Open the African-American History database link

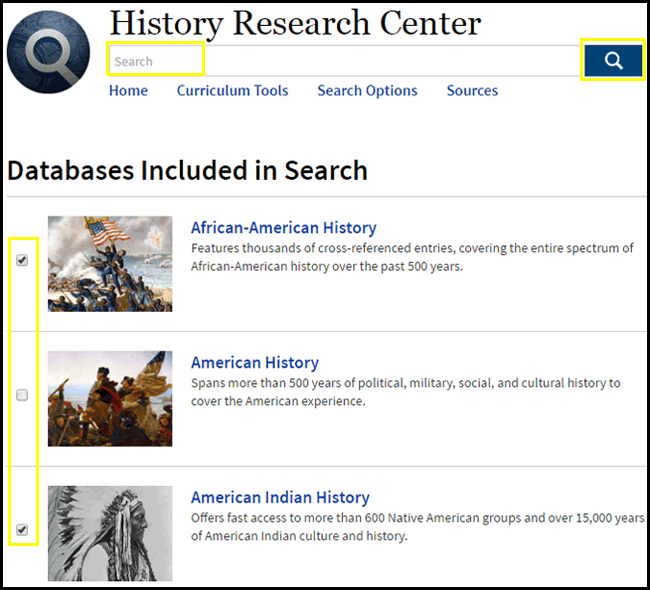point(283,227)
